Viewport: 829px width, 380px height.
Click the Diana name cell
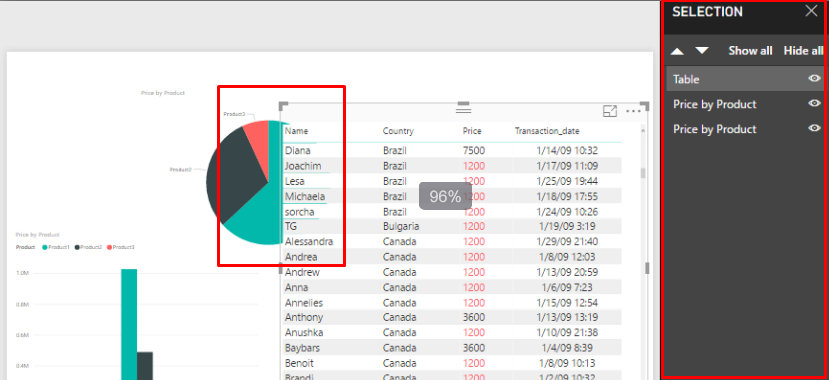tap(298, 151)
